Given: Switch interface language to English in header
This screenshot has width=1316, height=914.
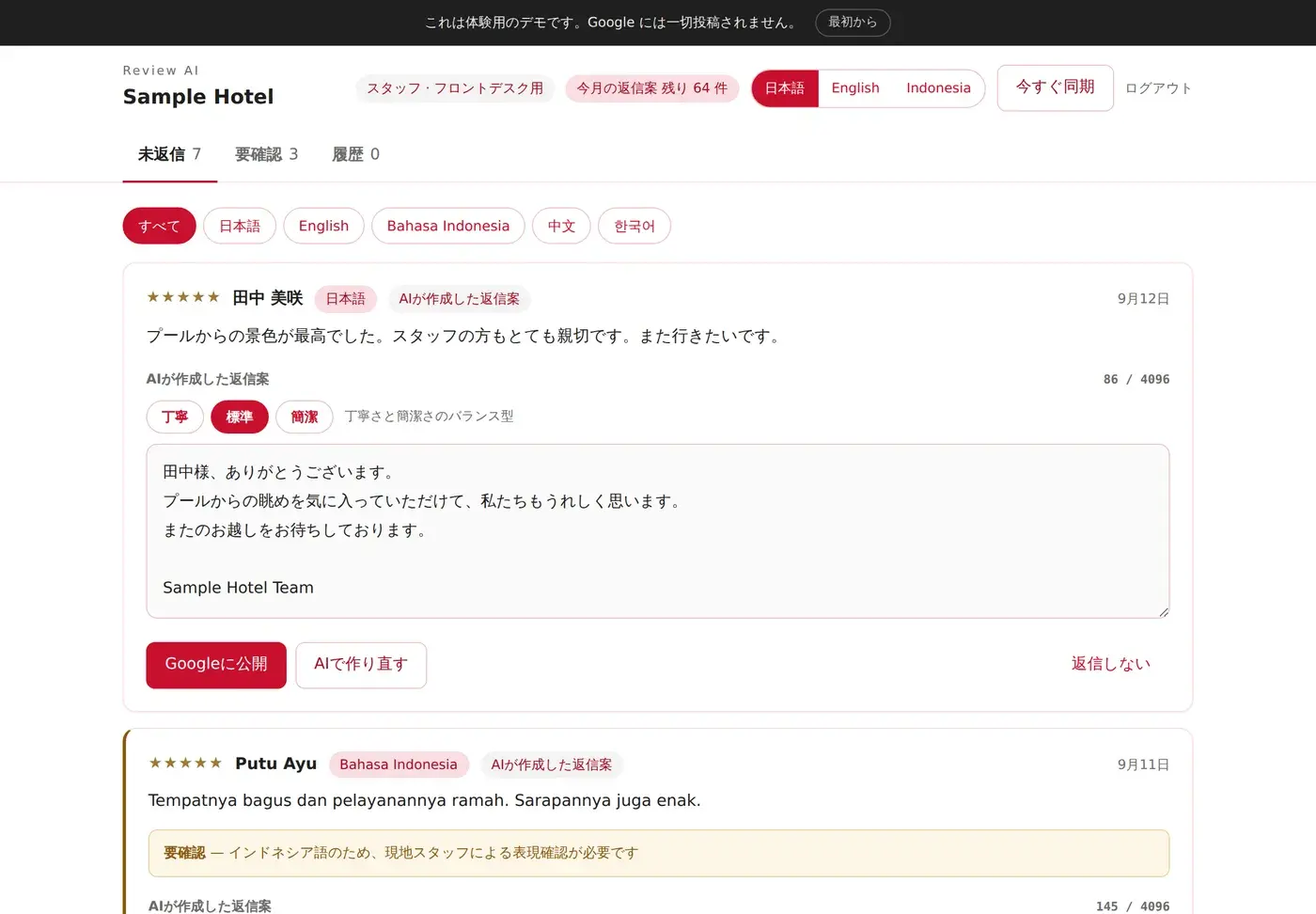Looking at the screenshot, I should (x=855, y=88).
